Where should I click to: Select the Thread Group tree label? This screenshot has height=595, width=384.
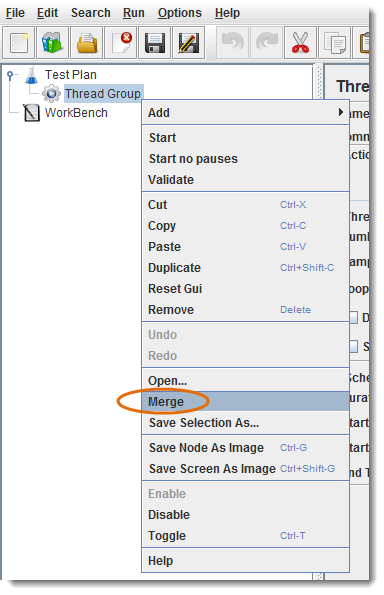tap(103, 94)
